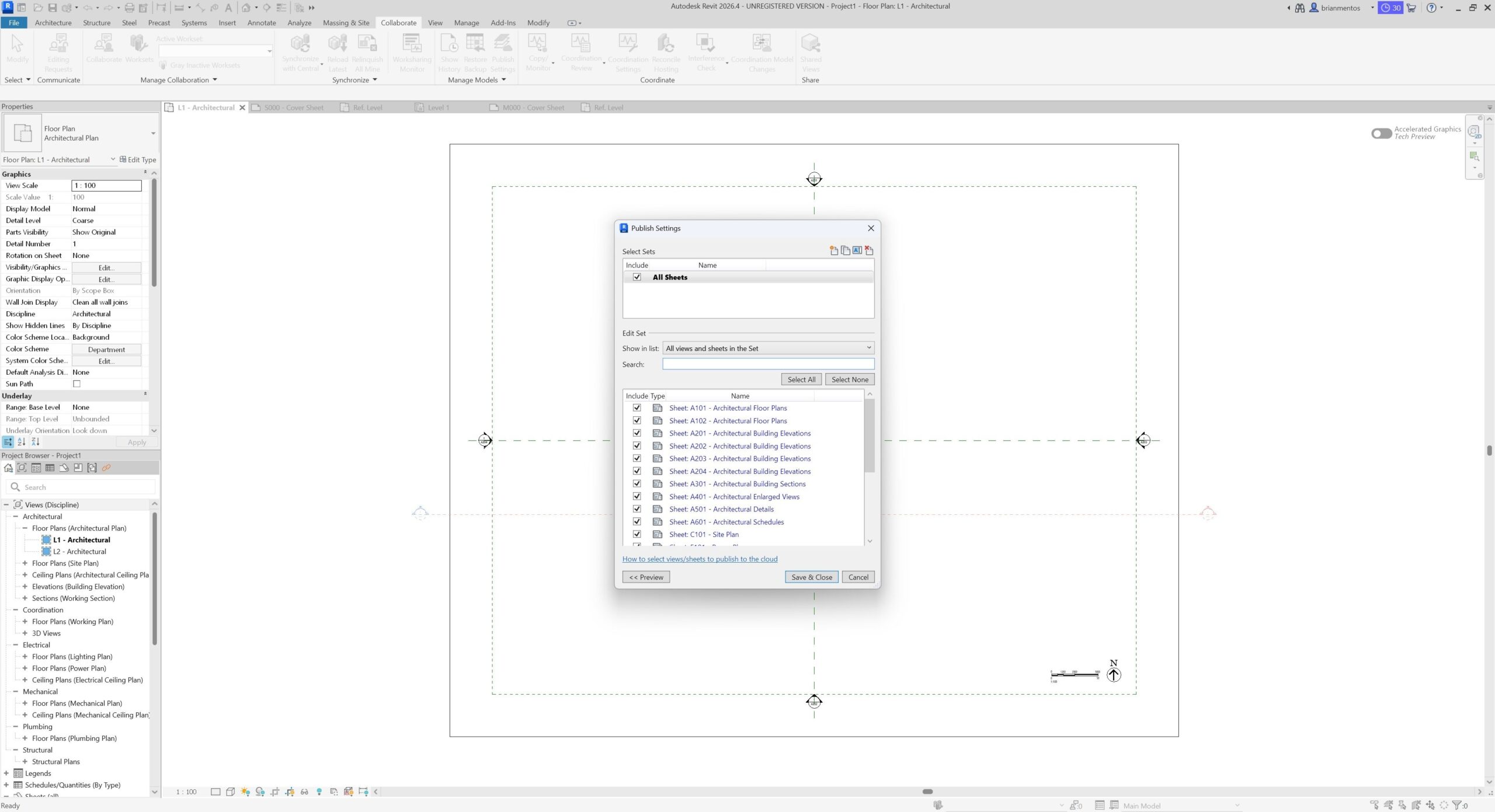Image resolution: width=1495 pixels, height=812 pixels.
Task: Uncheck Include for All Sheets set
Action: [637, 277]
